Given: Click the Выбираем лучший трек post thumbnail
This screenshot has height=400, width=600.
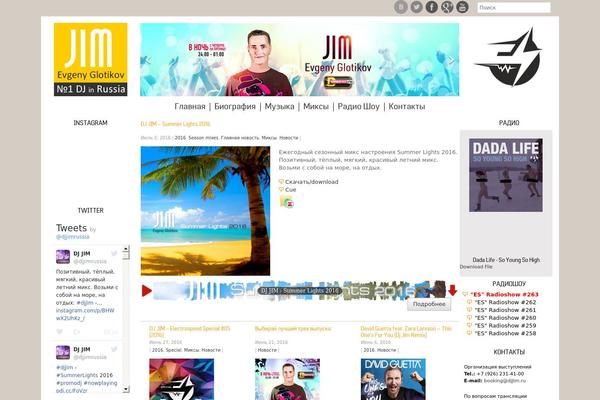Looking at the screenshot, I should coord(287,379).
